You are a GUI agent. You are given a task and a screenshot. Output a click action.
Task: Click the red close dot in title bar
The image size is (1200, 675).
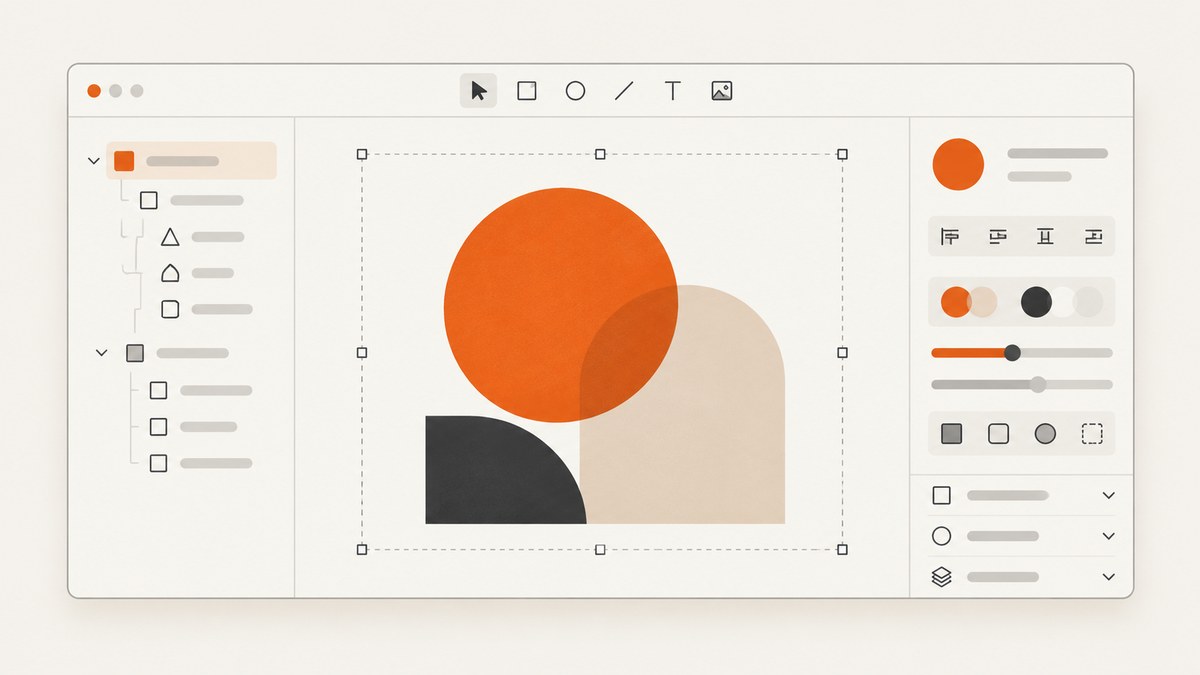point(94,91)
